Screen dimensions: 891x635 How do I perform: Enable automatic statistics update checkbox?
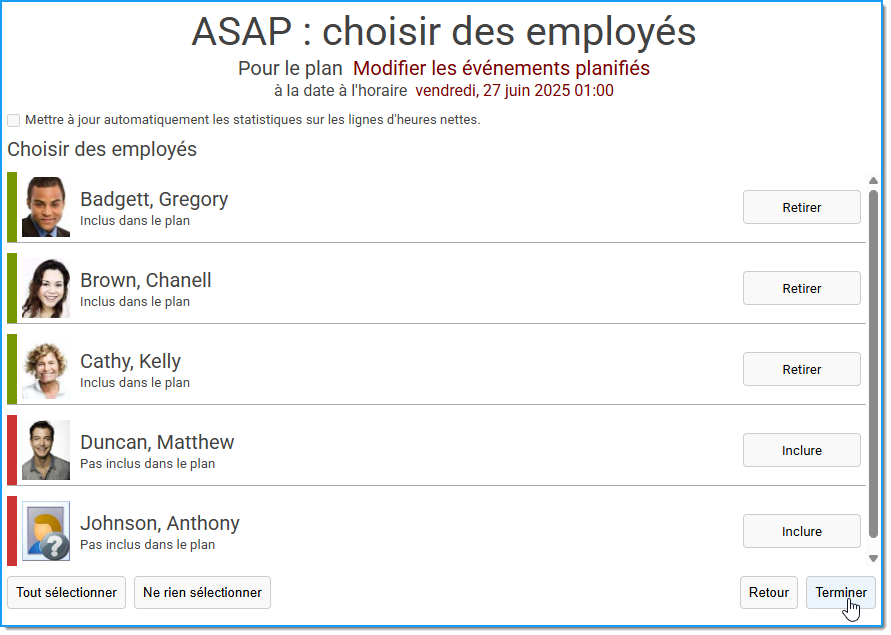(14, 120)
